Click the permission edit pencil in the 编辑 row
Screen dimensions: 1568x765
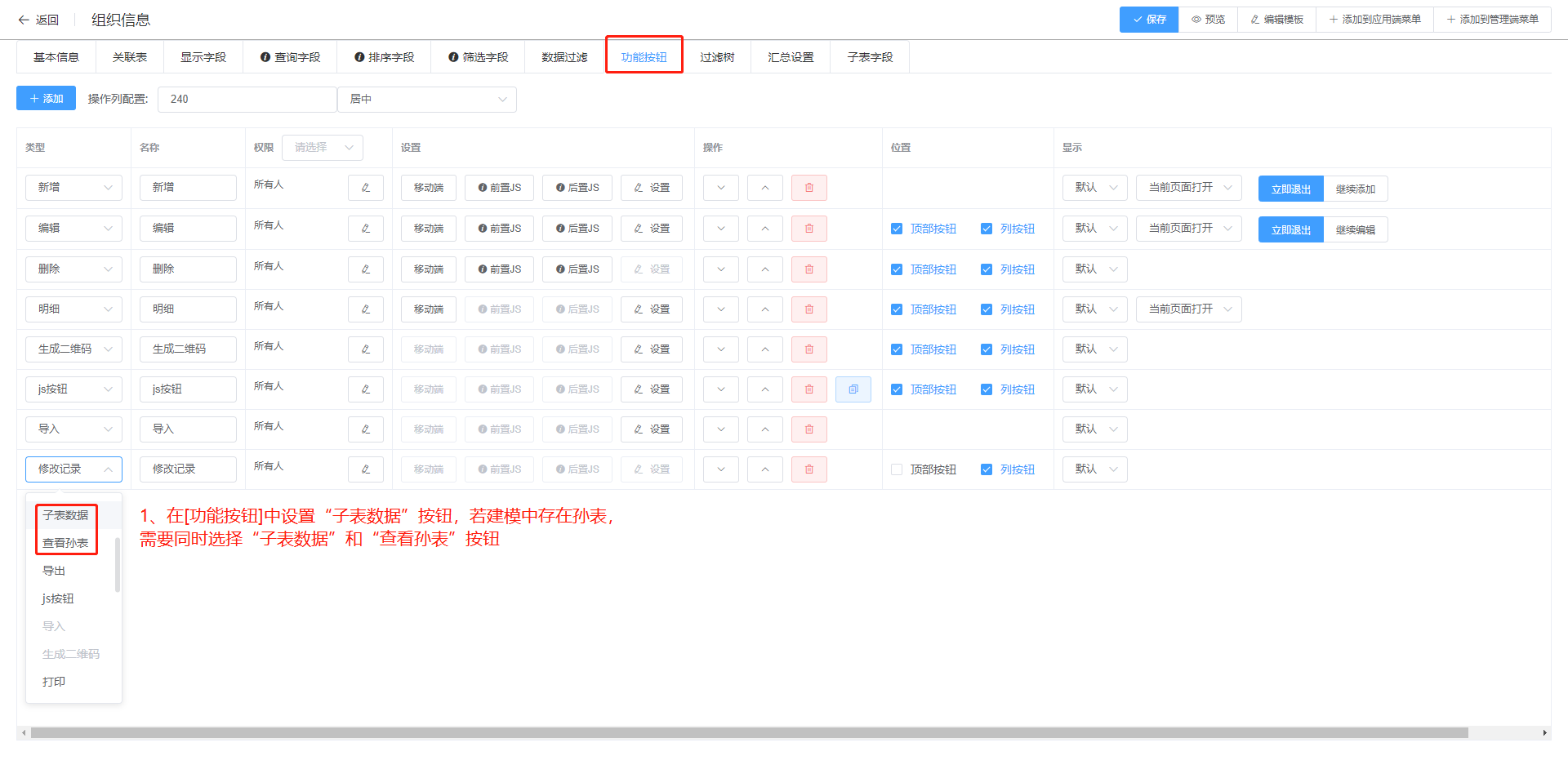pyautogui.click(x=365, y=229)
